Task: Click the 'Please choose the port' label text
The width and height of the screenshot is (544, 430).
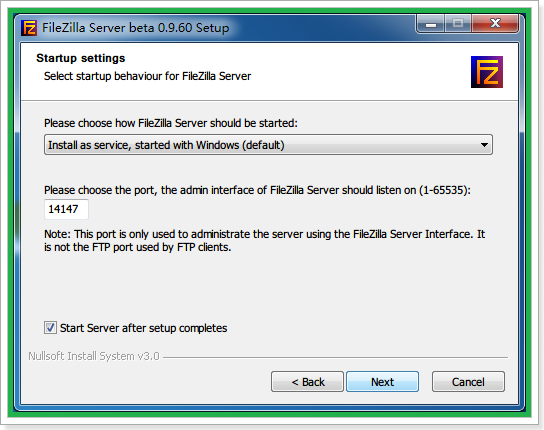Action: tap(257, 190)
